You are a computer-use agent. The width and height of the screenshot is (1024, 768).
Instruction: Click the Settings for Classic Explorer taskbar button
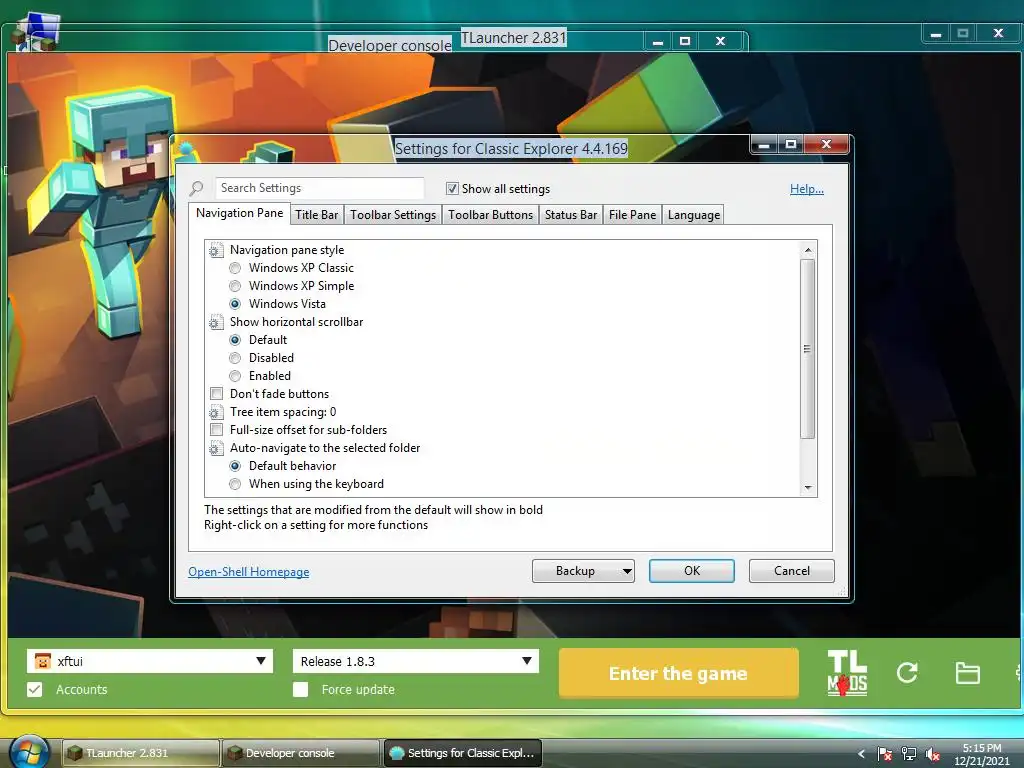462,753
